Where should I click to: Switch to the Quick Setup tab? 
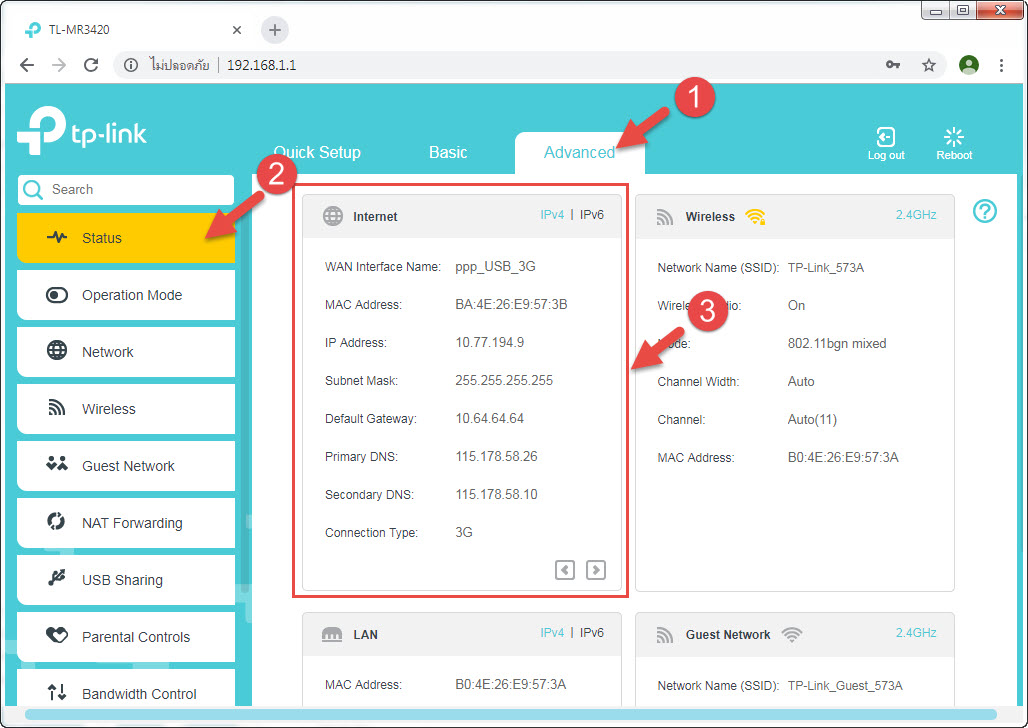pyautogui.click(x=317, y=152)
